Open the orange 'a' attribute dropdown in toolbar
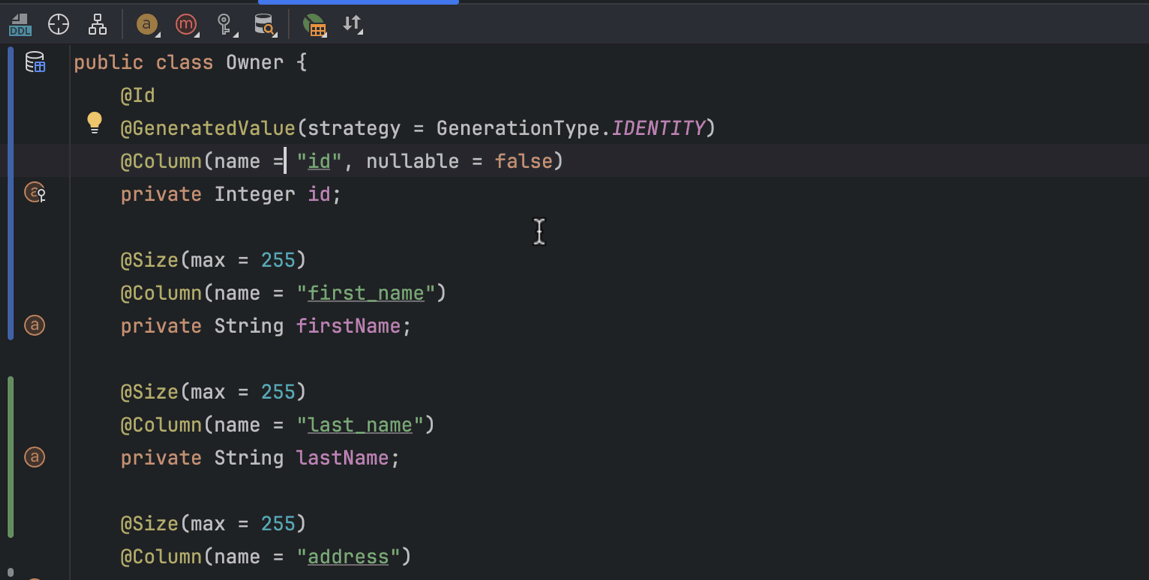Image resolution: width=1149 pixels, height=580 pixels. click(x=148, y=24)
